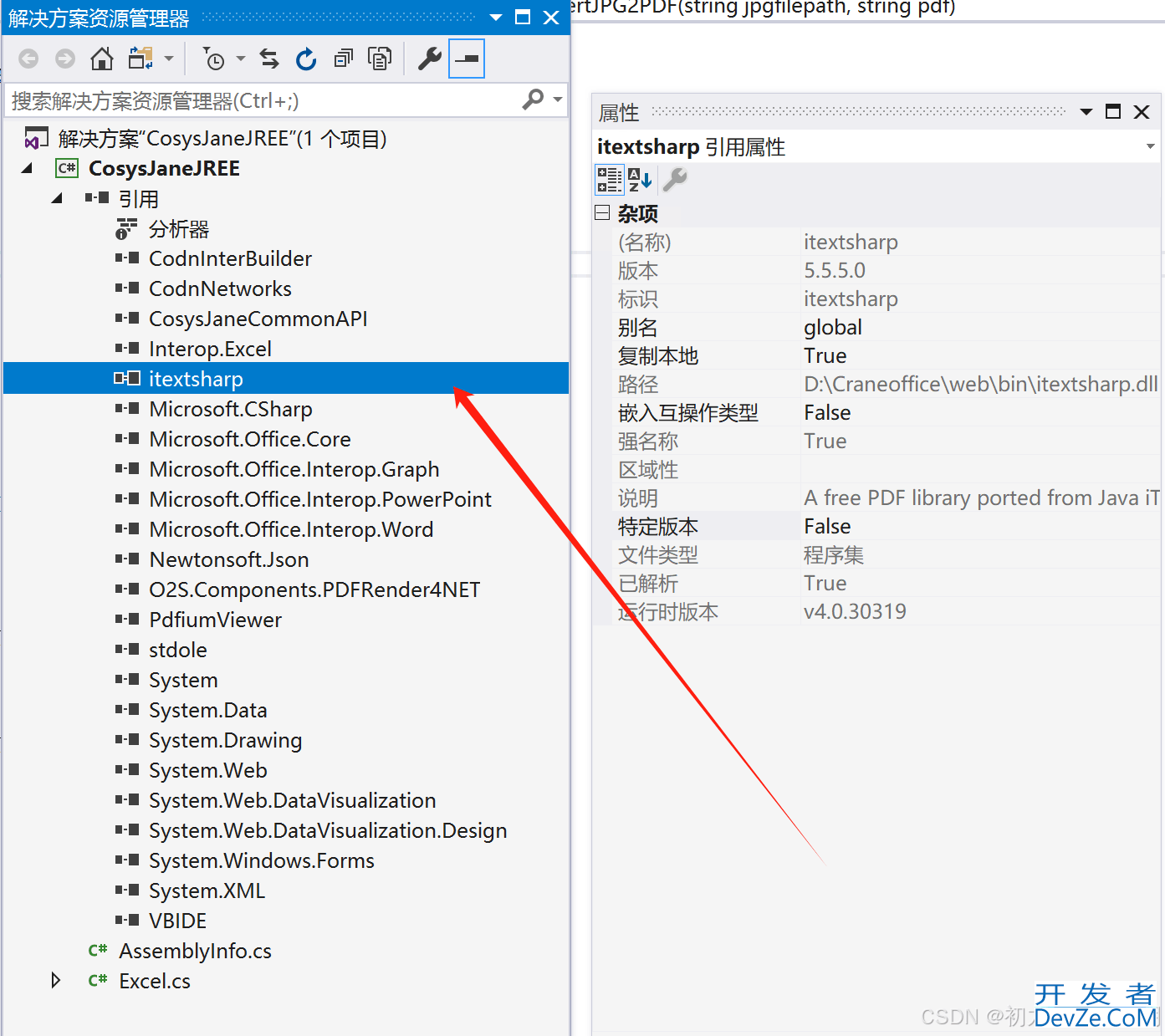Click the C# icon beside AssemblyInfo.cs
This screenshot has width=1165, height=1036.
click(98, 951)
